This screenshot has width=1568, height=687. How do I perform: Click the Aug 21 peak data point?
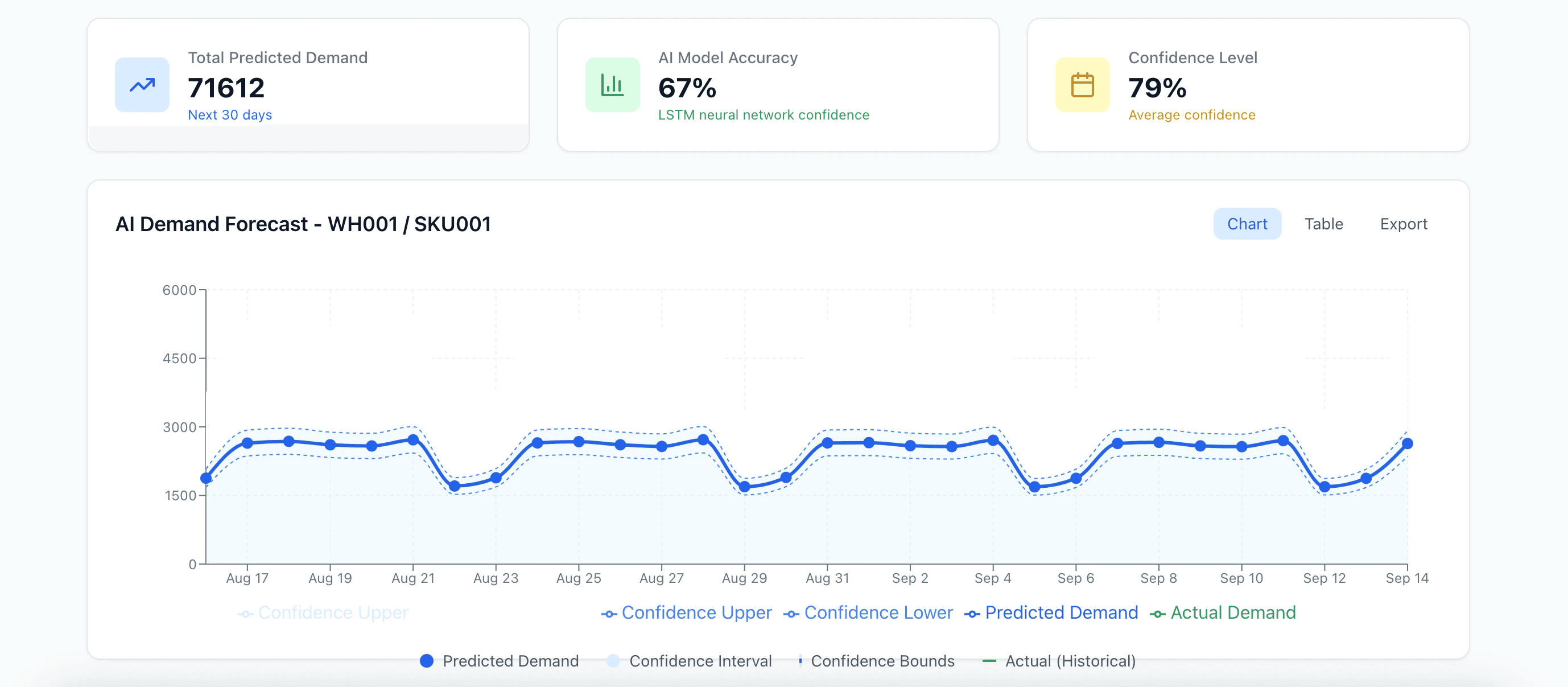pos(412,440)
